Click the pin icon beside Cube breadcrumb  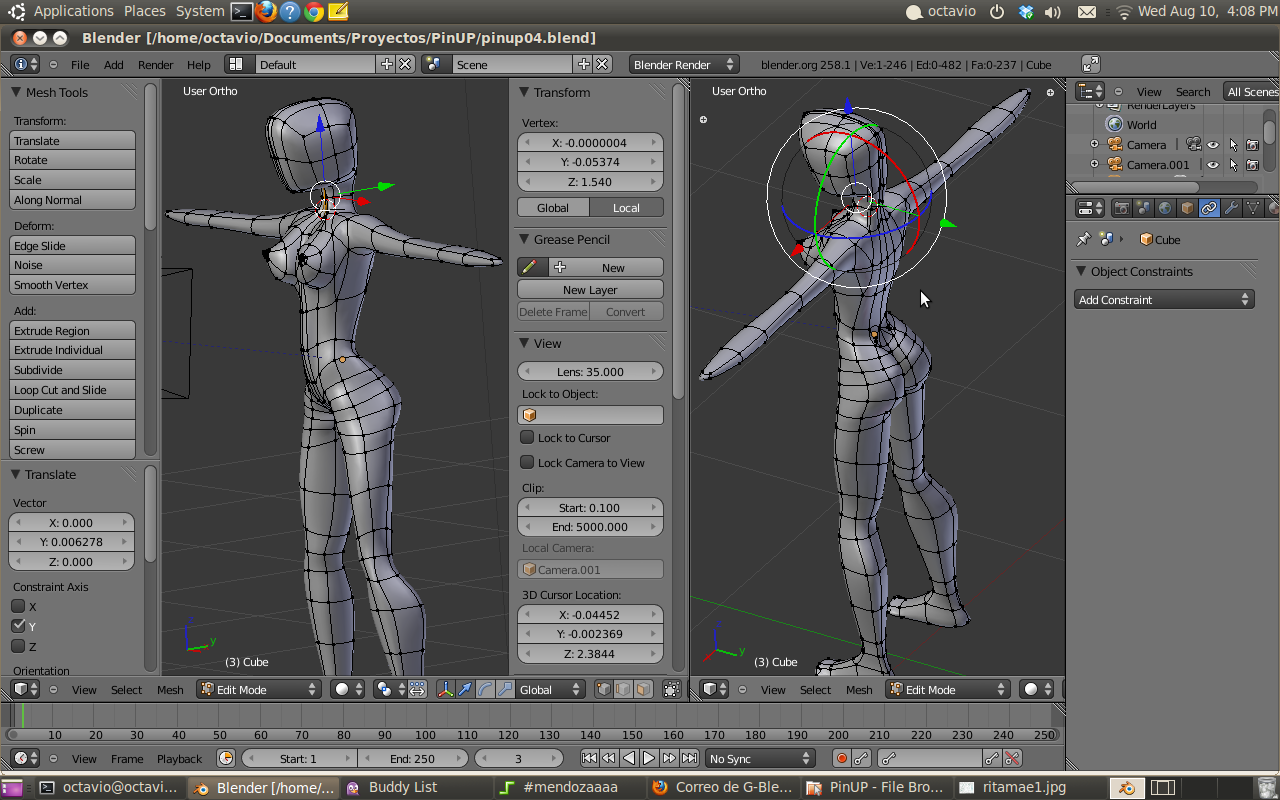1083,240
